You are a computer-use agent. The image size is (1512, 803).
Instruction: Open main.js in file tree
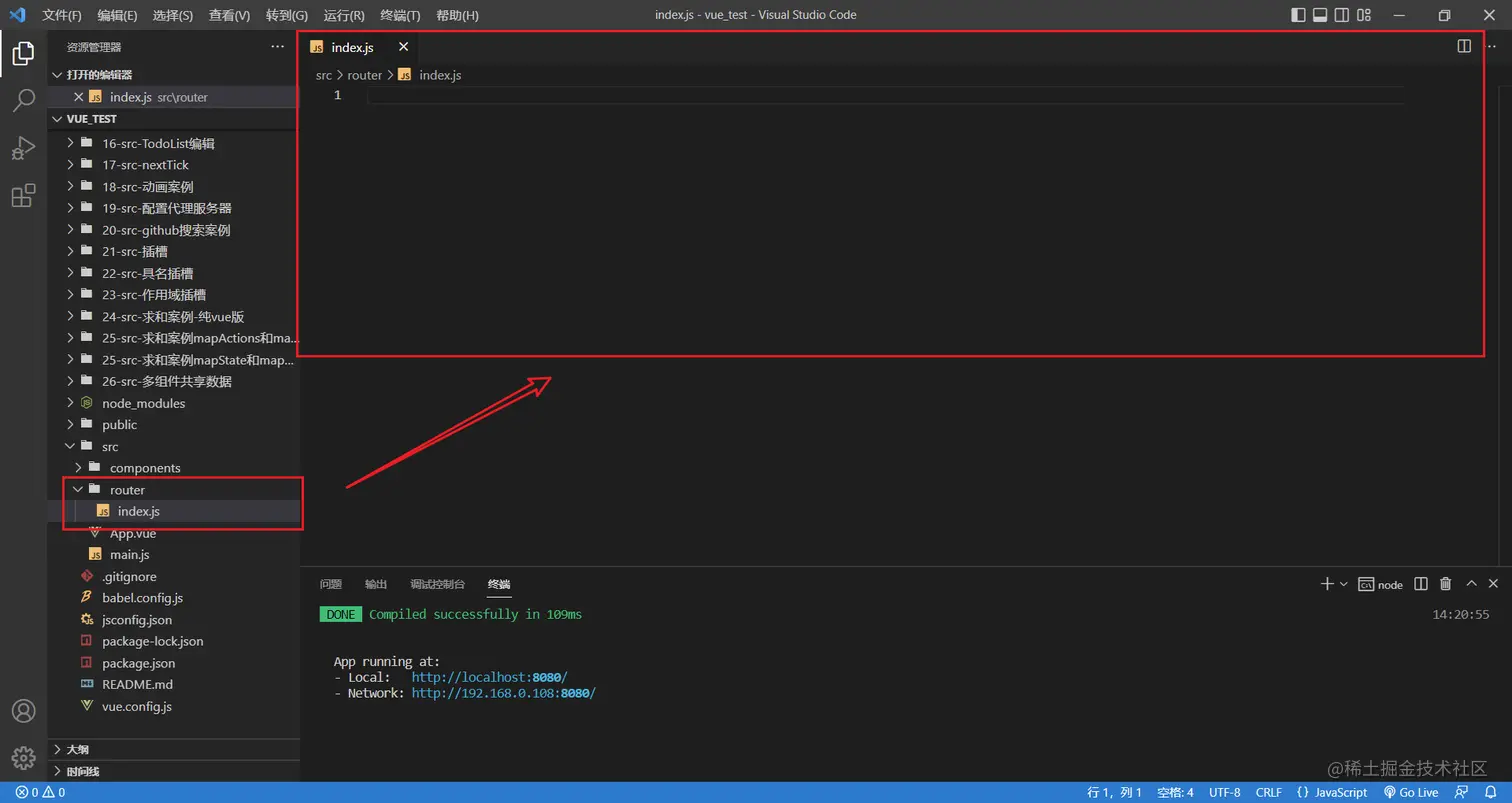173,554
